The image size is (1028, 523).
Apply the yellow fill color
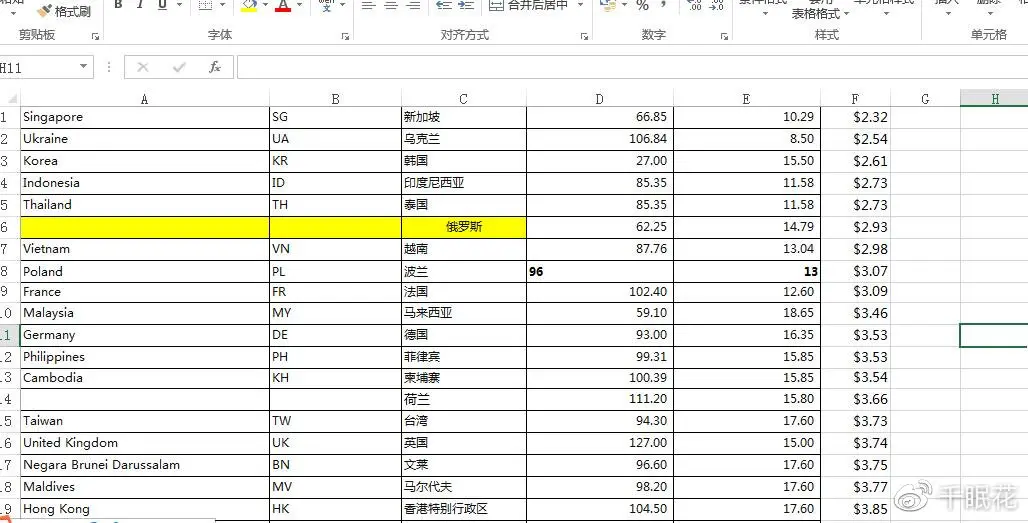coord(249,5)
